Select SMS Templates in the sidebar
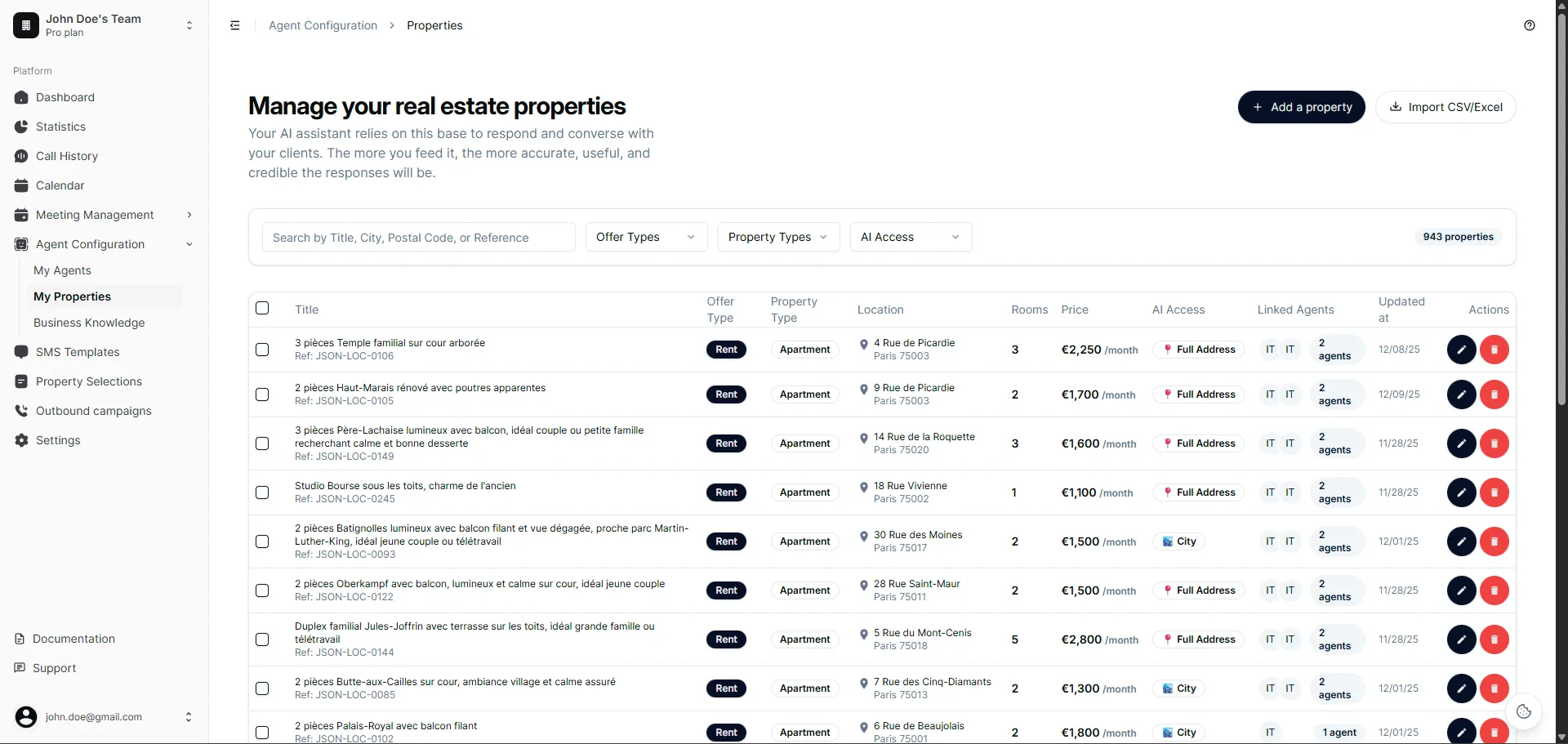 [x=76, y=352]
